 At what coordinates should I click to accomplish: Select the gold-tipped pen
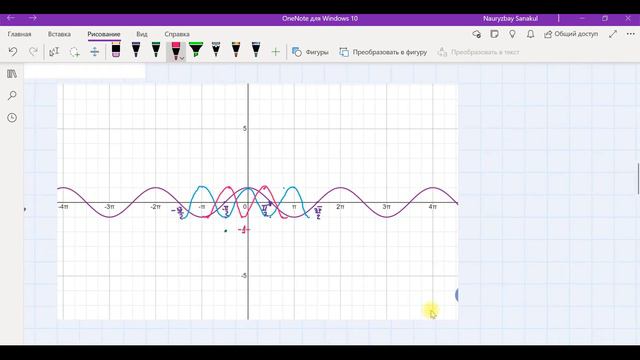[236, 50]
